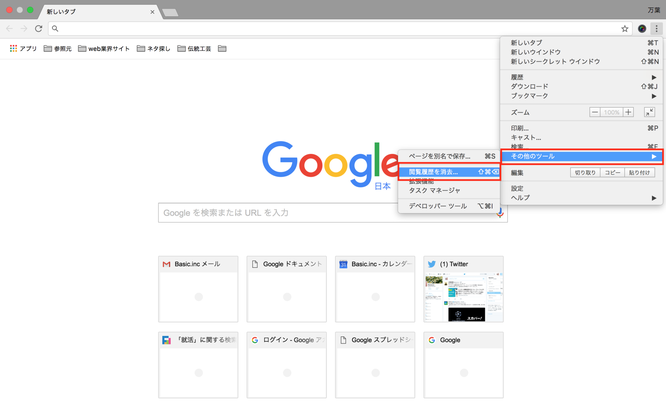Click the 万葉 profile name
This screenshot has height=416, width=666.
(x=654, y=10)
